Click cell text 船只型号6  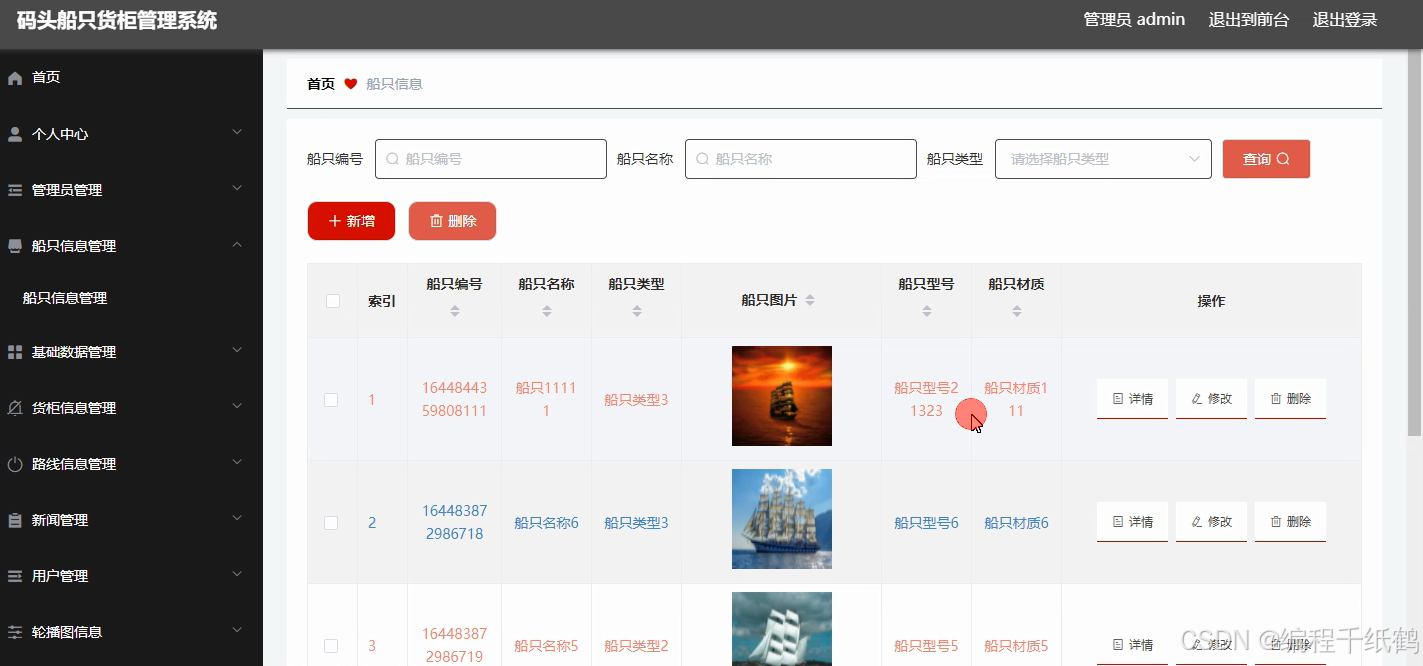click(x=927, y=523)
